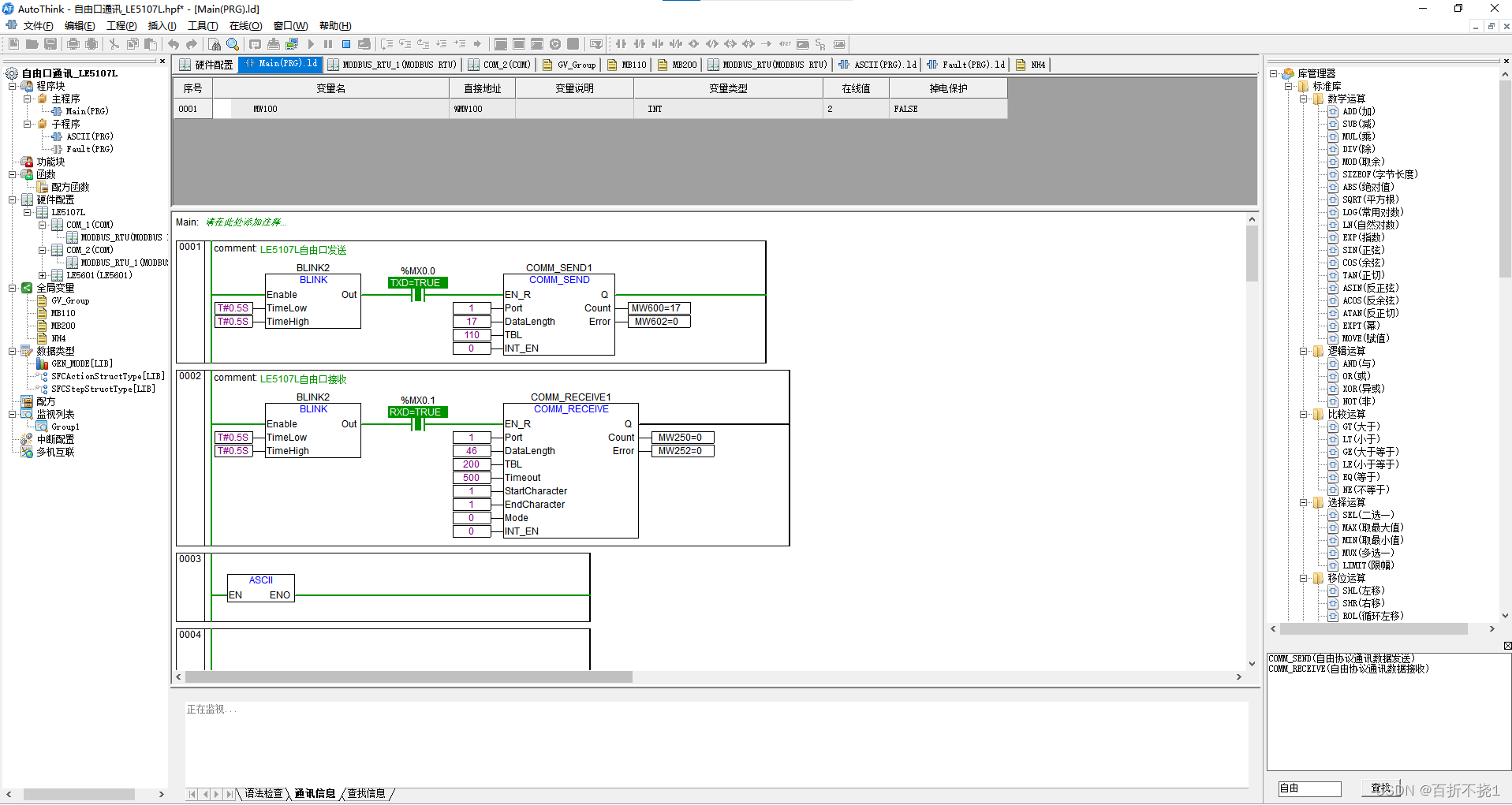Image resolution: width=1512 pixels, height=805 pixels.
Task: Open the 工程(P) menu
Action: [x=121, y=26]
